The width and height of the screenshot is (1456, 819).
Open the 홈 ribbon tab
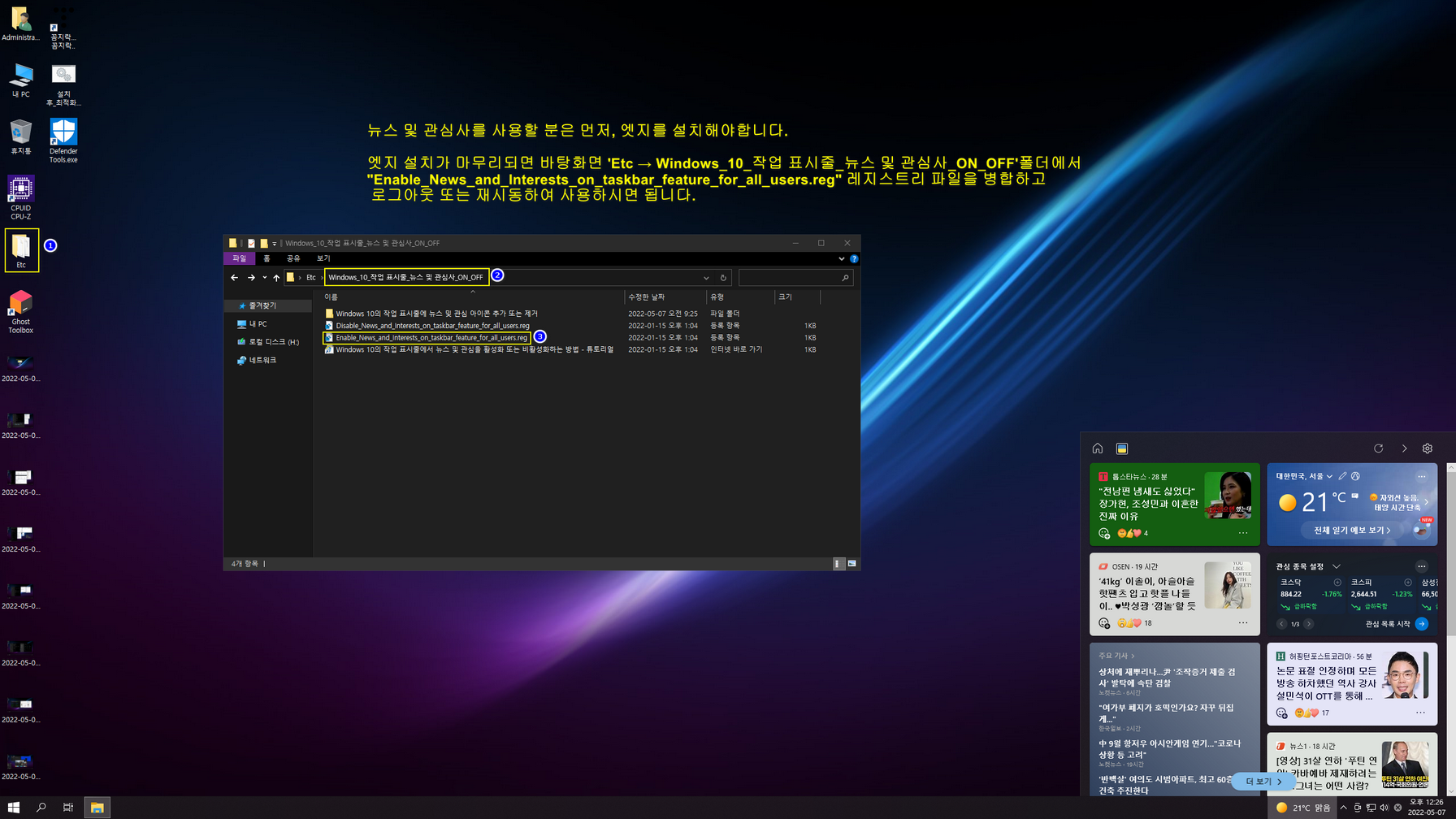pos(266,258)
